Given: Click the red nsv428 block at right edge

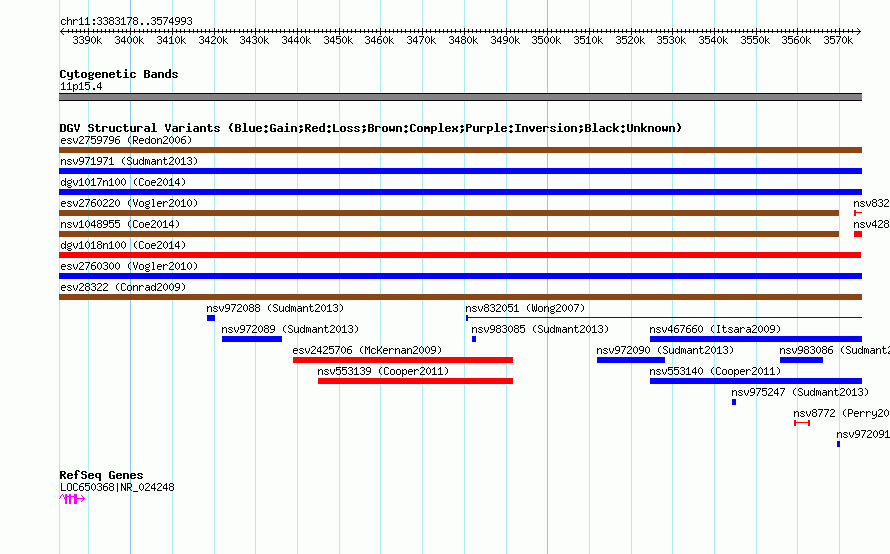Looking at the screenshot, I should tap(858, 234).
